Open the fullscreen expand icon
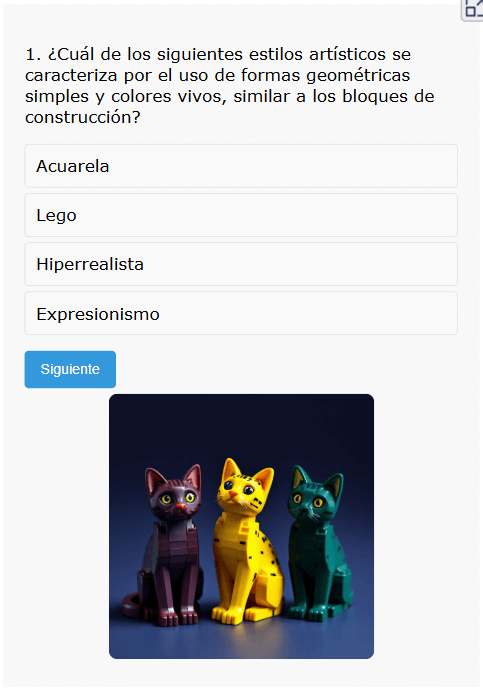The width and height of the screenshot is (483, 689). click(473, 9)
